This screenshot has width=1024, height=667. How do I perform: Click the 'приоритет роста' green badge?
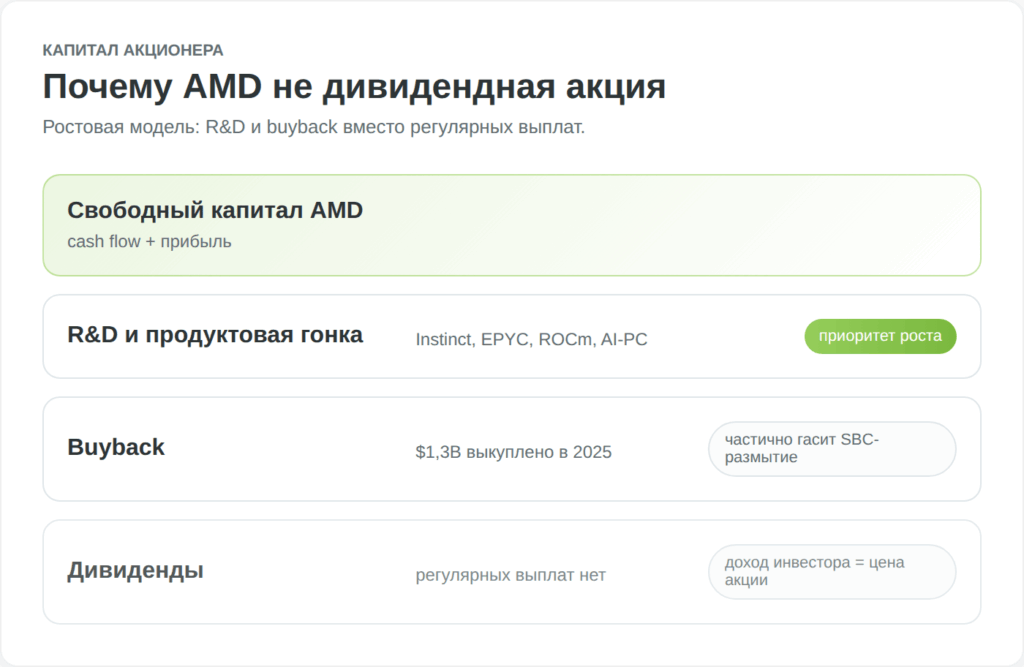click(x=880, y=336)
